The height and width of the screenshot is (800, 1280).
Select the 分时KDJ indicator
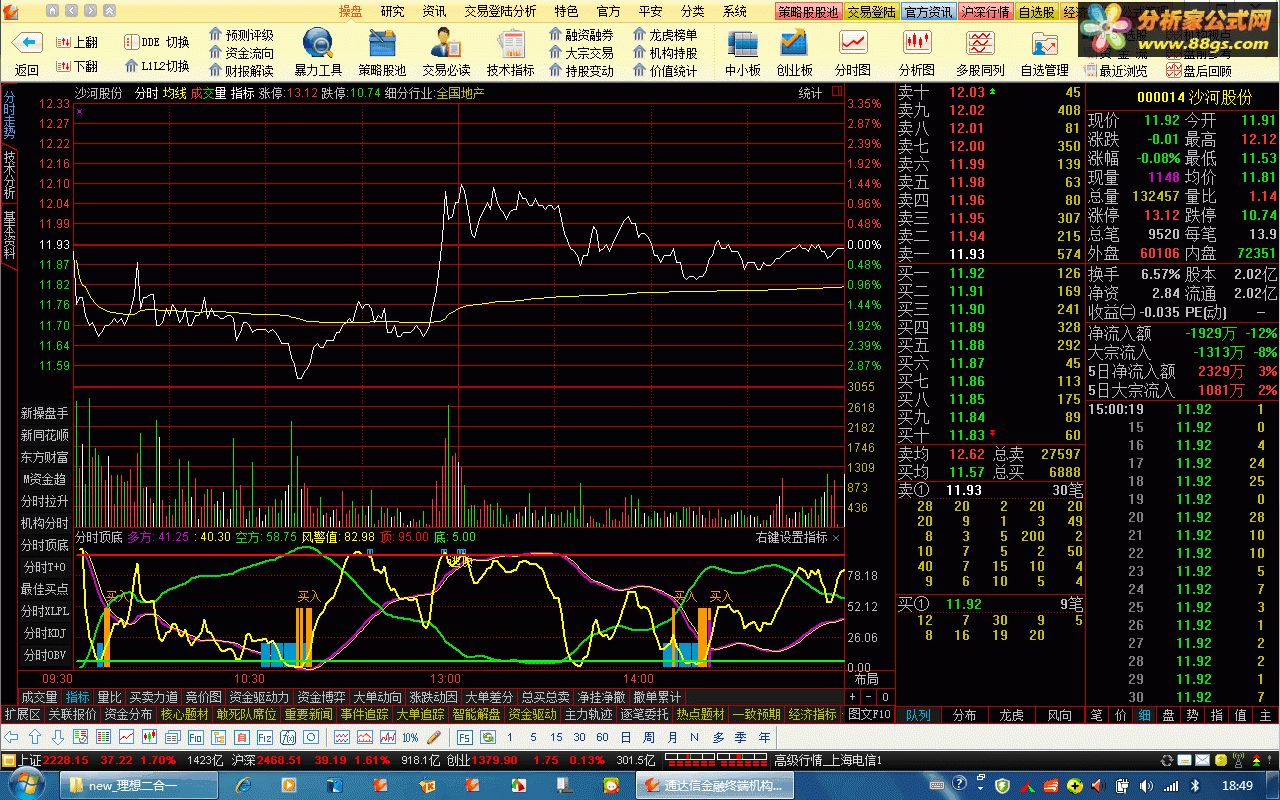point(45,633)
